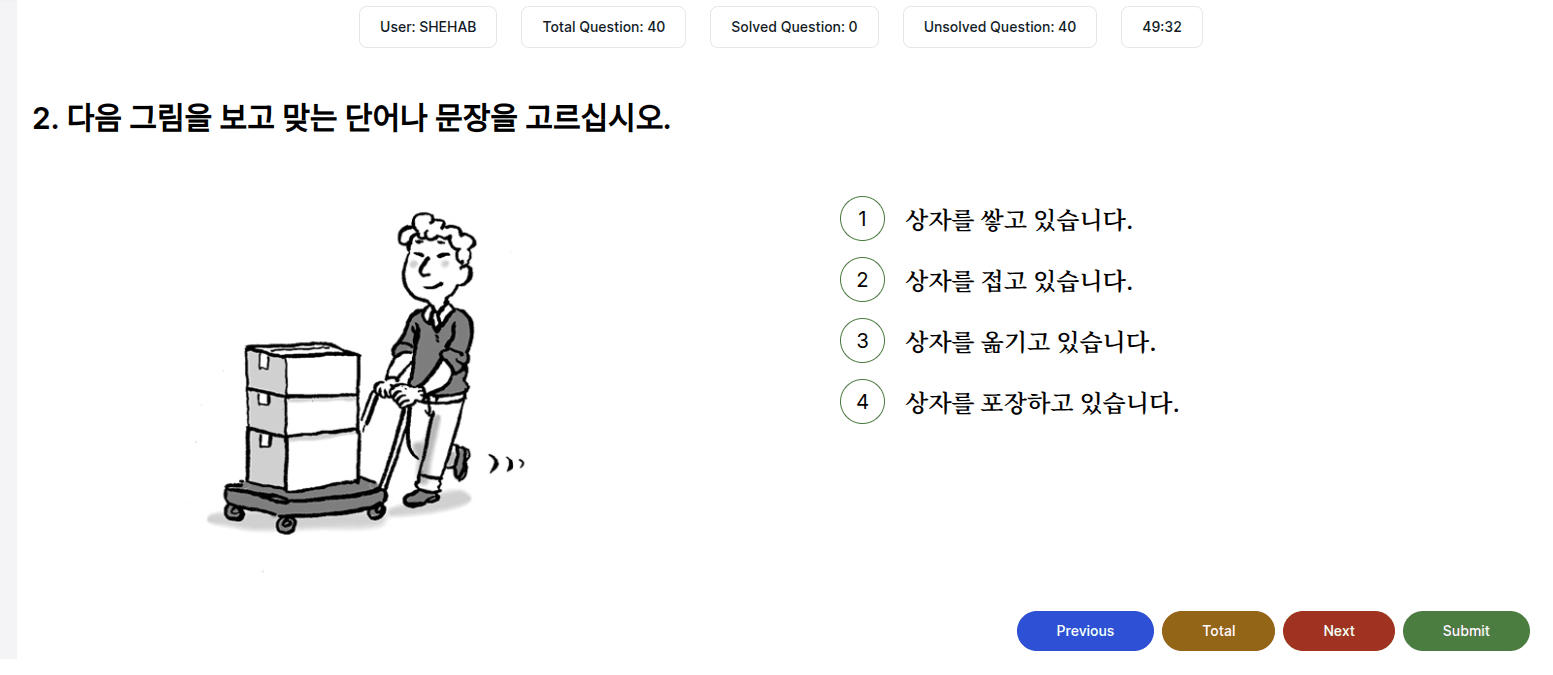Advance with the red Next button
Image resolution: width=1553 pixels, height=675 pixels.
[1338, 631]
